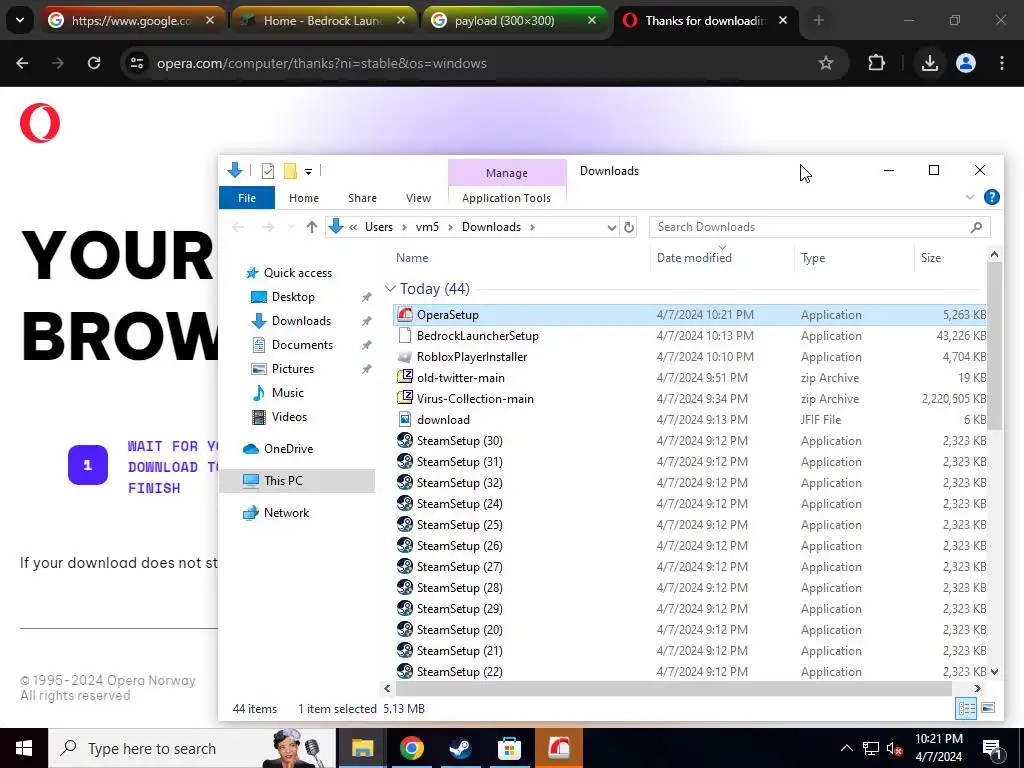
Task: Collapse the Today (44) group
Action: coord(391,289)
